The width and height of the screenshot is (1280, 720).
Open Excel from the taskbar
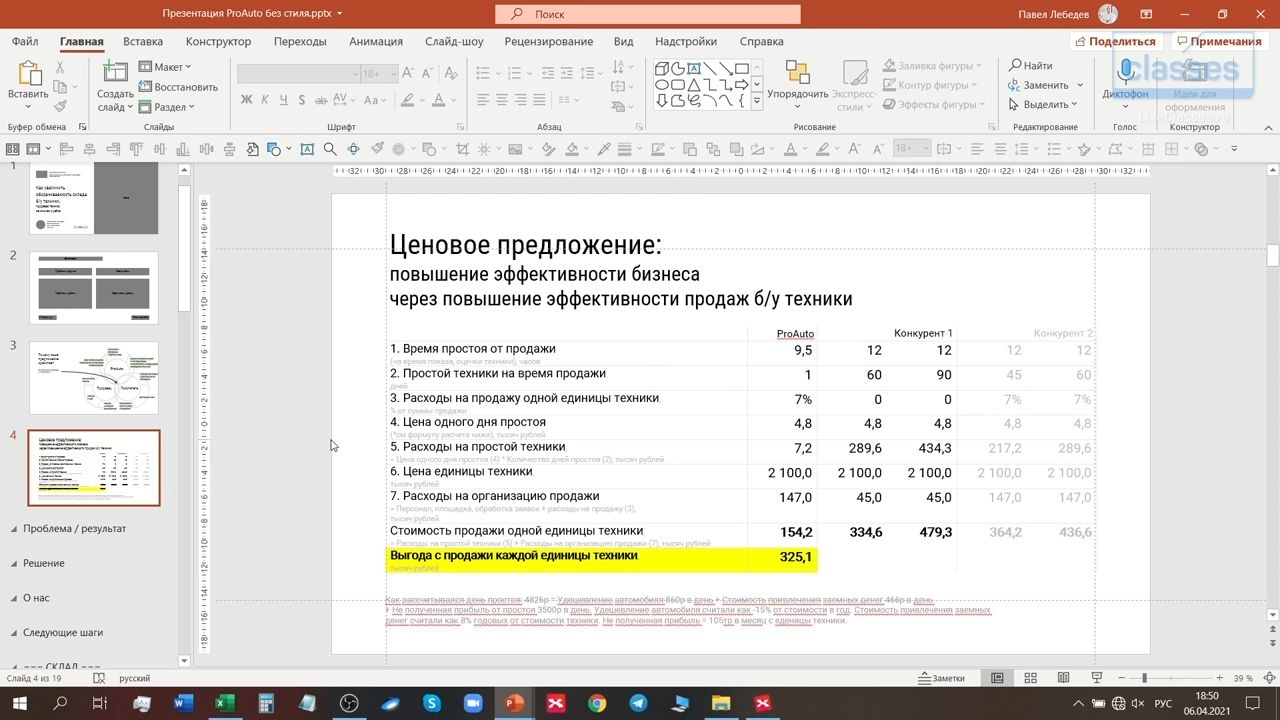[x=226, y=704]
